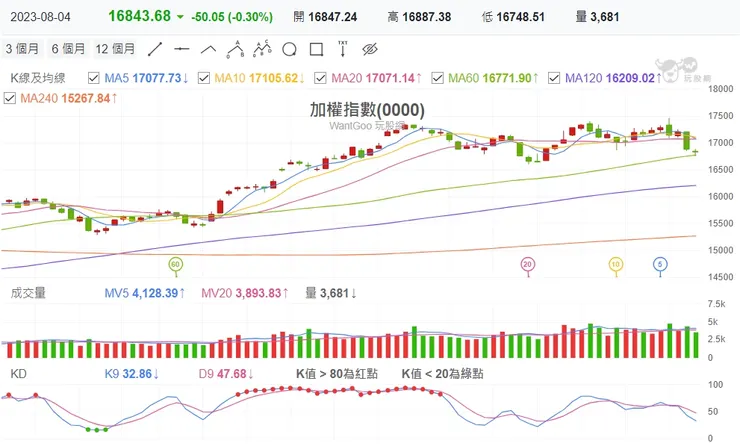Viewport: 740px width, 444px height.
Task: Choose the ABC wave pattern tool
Action: pos(235,48)
